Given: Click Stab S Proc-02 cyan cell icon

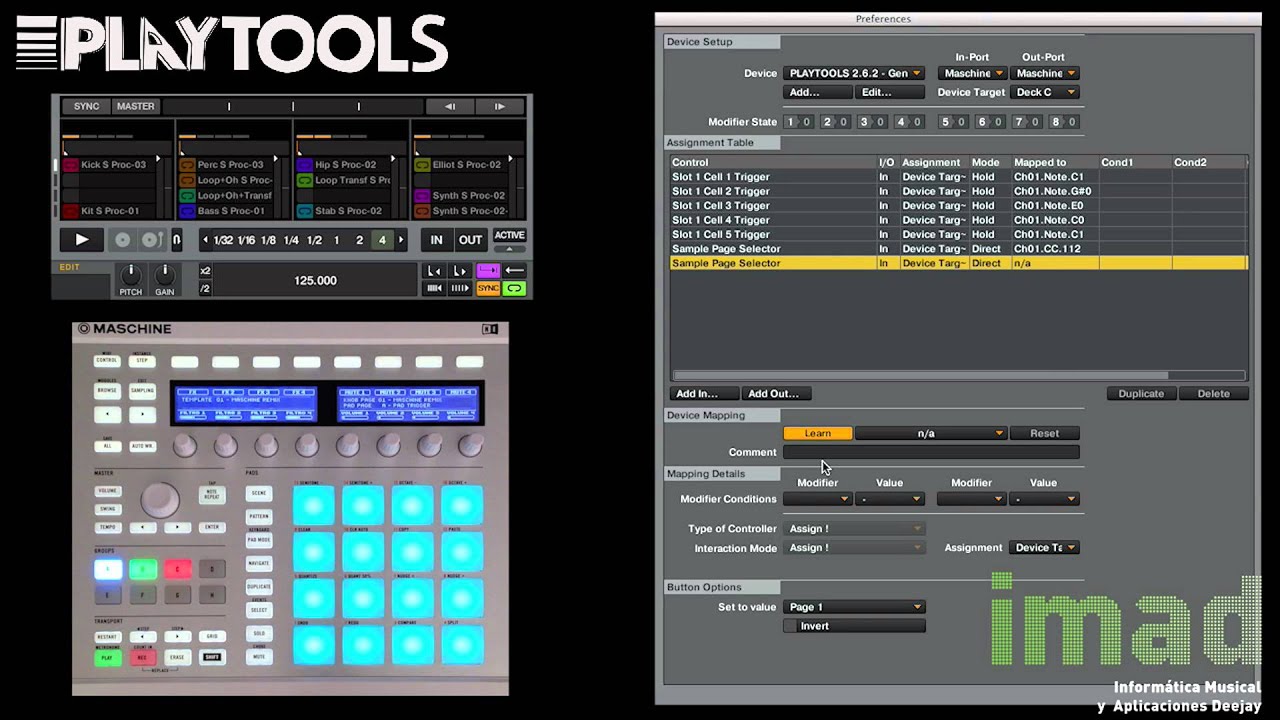Looking at the screenshot, I should point(304,211).
